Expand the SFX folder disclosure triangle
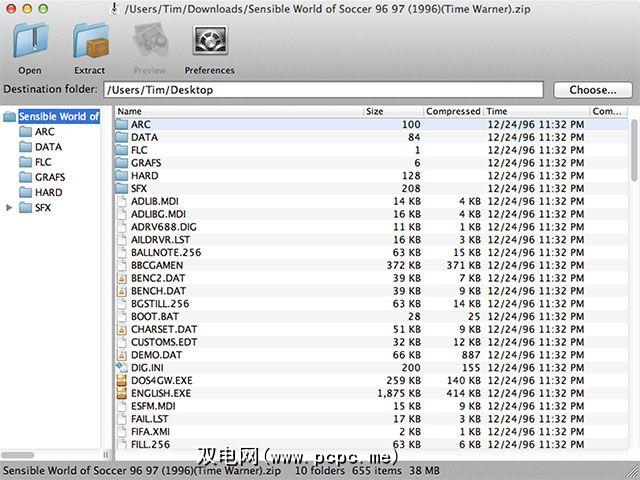Viewport: 640px width, 480px height. pos(9,208)
